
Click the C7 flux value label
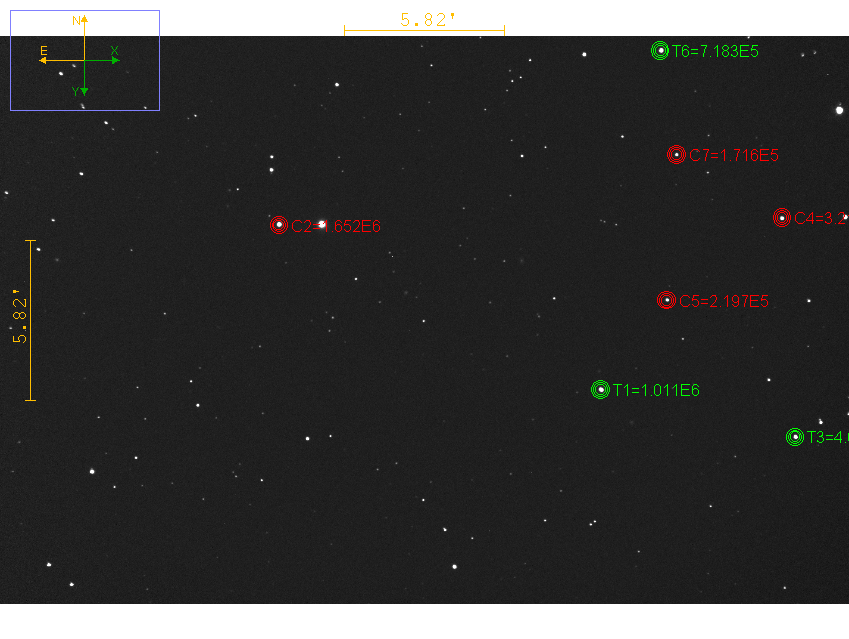click(x=734, y=156)
